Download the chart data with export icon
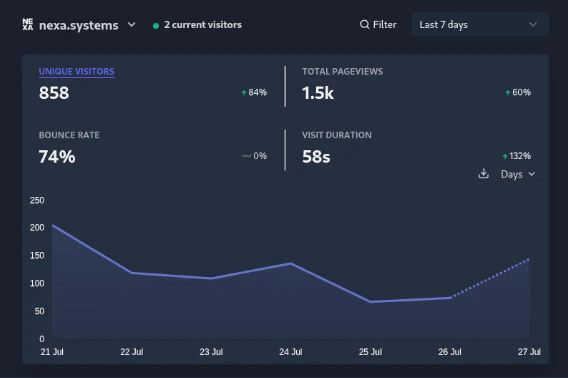Viewport: 568px width, 378px height. (483, 174)
